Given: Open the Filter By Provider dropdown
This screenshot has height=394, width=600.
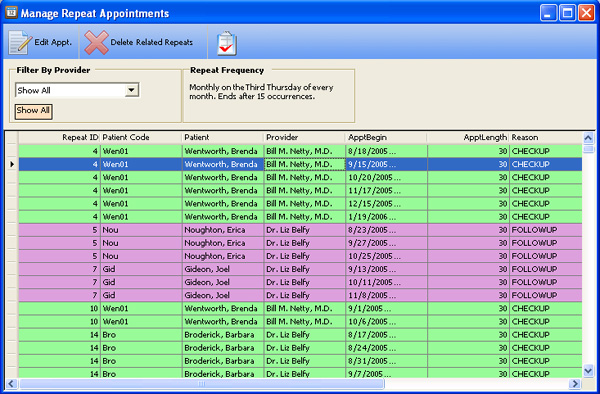Looking at the screenshot, I should coord(131,90).
